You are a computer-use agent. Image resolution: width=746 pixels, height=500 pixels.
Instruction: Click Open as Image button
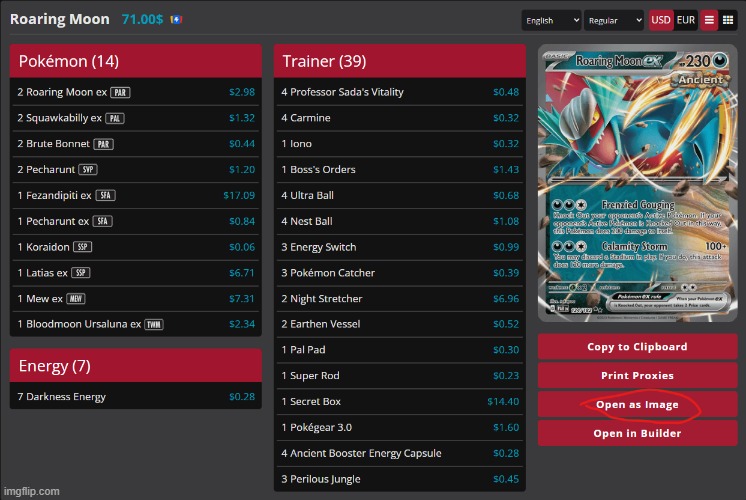tap(638, 404)
